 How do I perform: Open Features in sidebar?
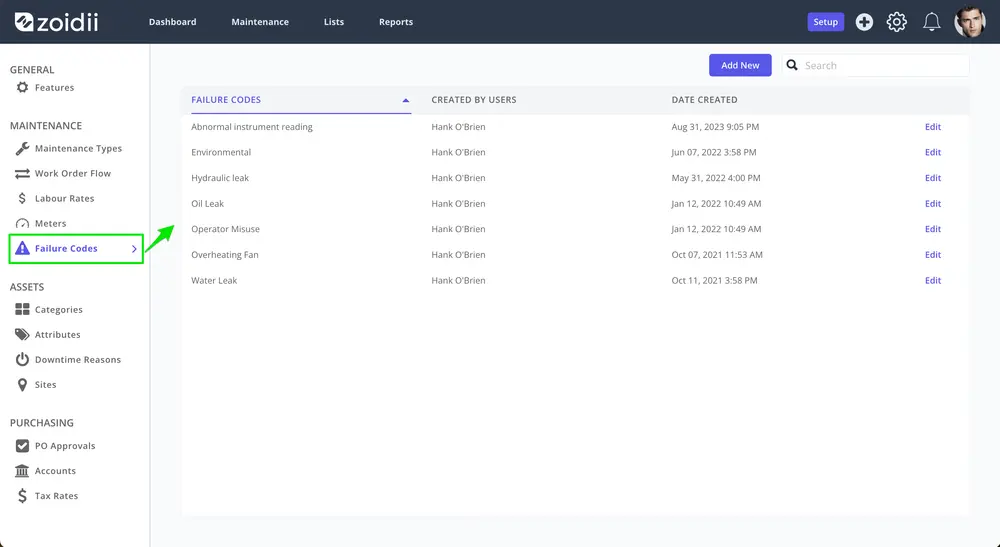pyautogui.click(x=54, y=87)
